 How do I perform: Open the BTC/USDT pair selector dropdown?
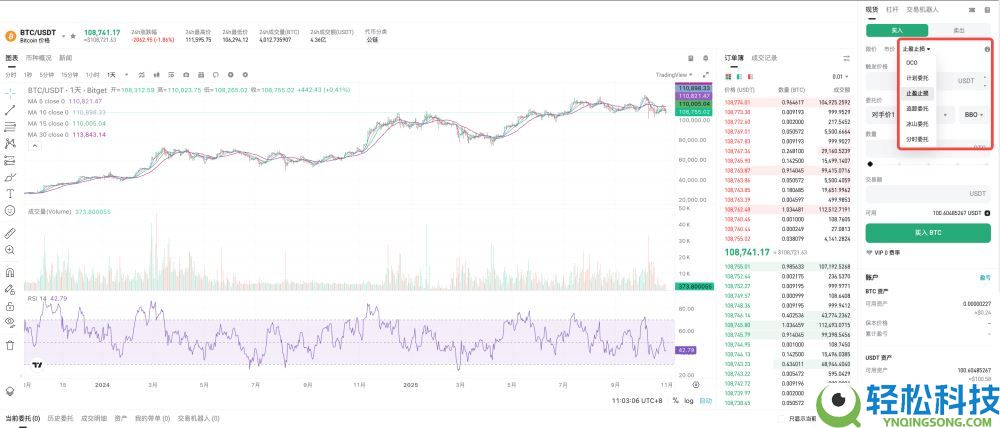pos(63,35)
